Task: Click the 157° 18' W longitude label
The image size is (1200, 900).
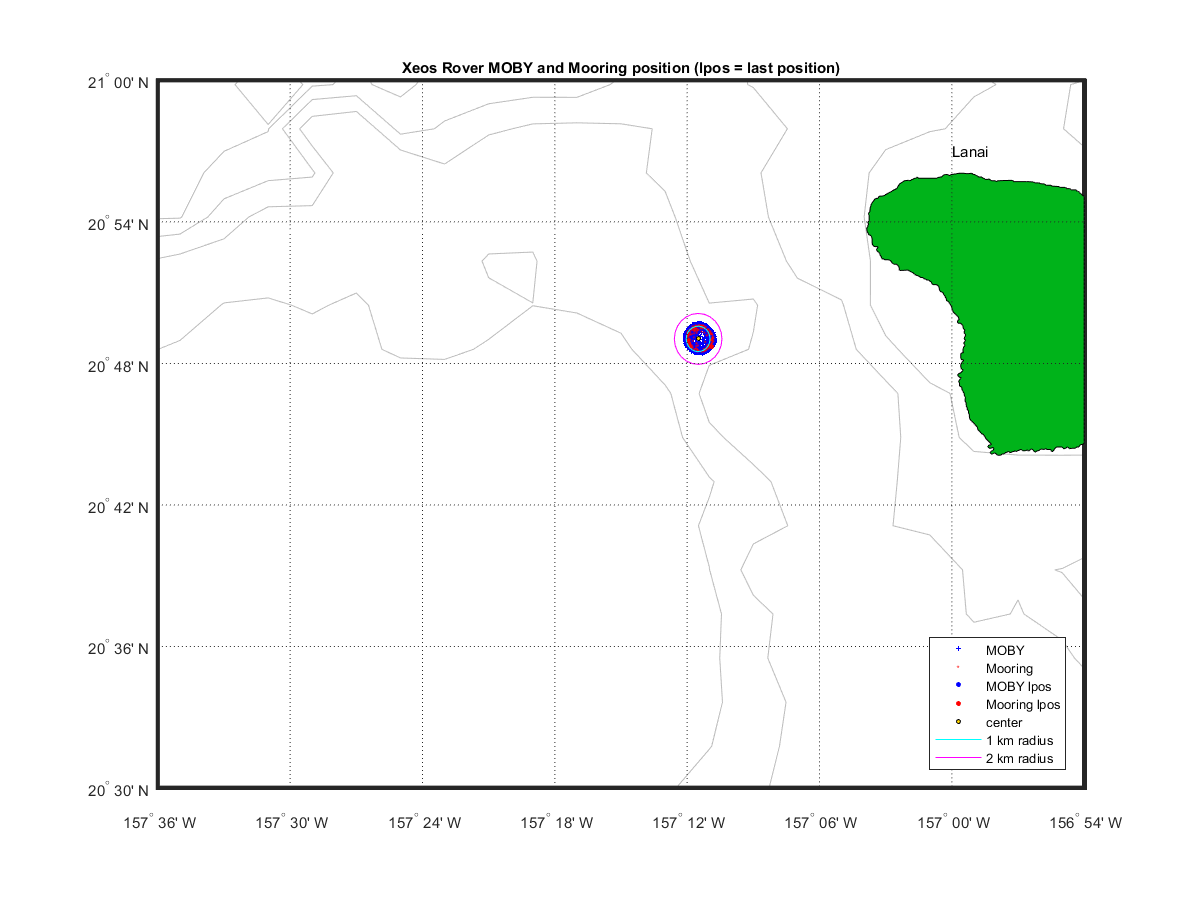Action: coord(556,823)
